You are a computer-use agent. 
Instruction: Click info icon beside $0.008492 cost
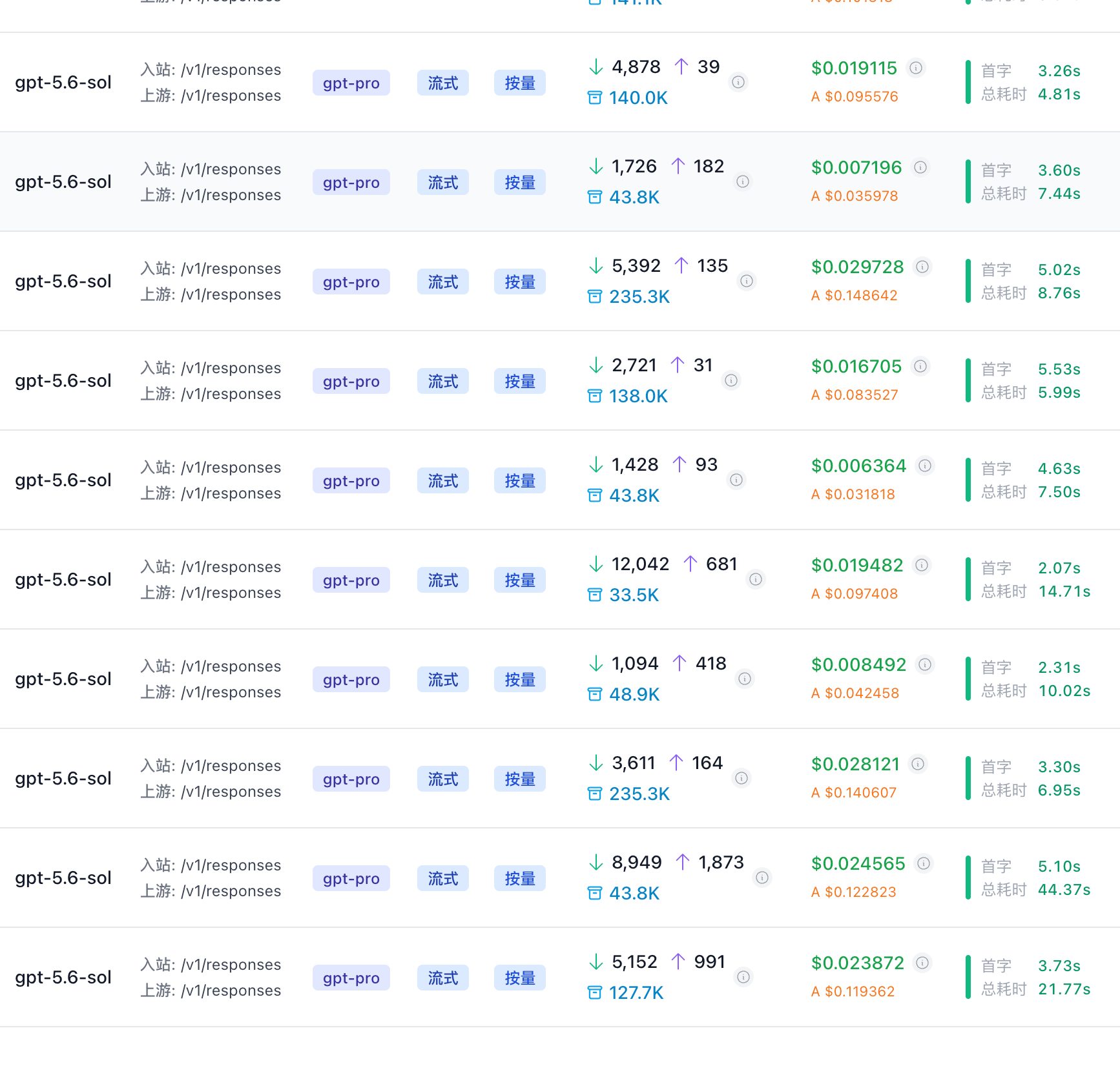(x=925, y=664)
